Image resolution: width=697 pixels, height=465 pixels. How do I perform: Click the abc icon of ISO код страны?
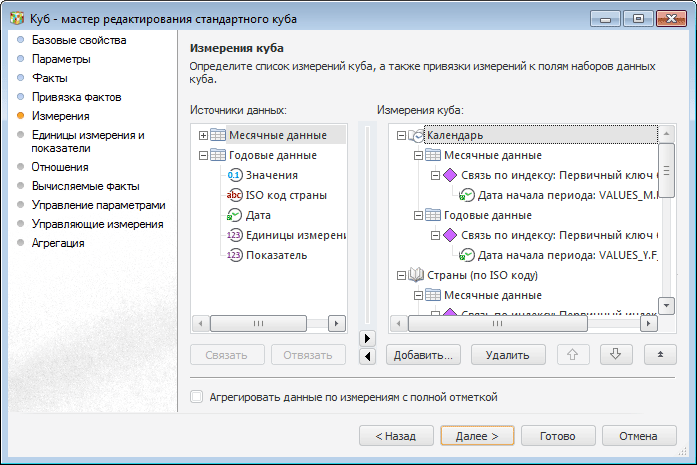235,195
